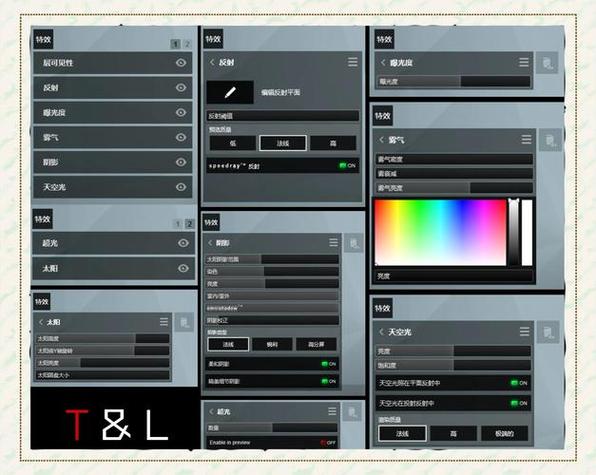This screenshot has width=596, height=475.
Task: Open the 雾气 entry in the effects list
Action: [113, 137]
